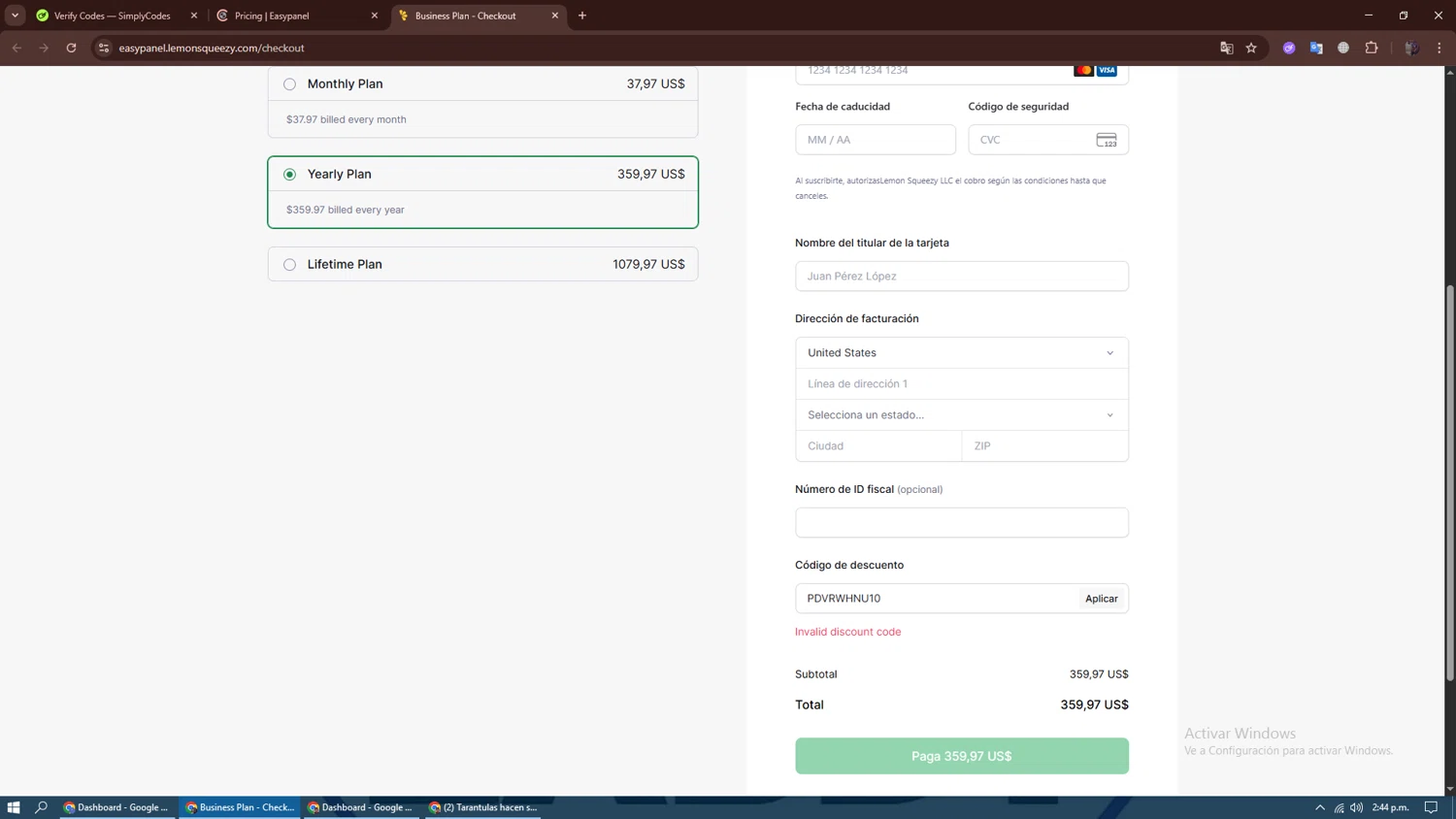Click the network tray icon
The width and height of the screenshot is (1456, 819).
pyautogui.click(x=1339, y=807)
